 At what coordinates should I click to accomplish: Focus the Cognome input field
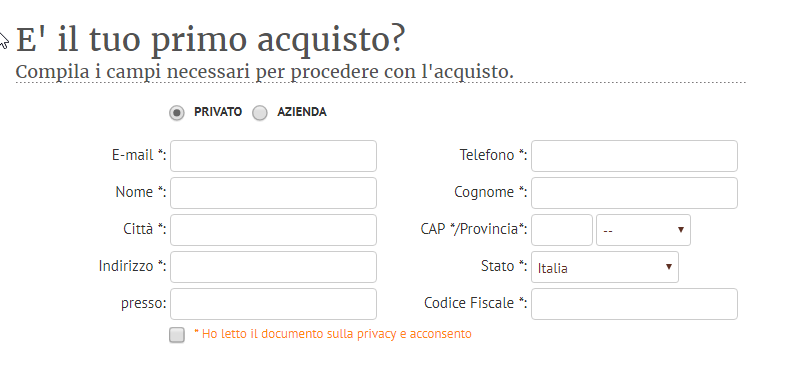pos(634,193)
